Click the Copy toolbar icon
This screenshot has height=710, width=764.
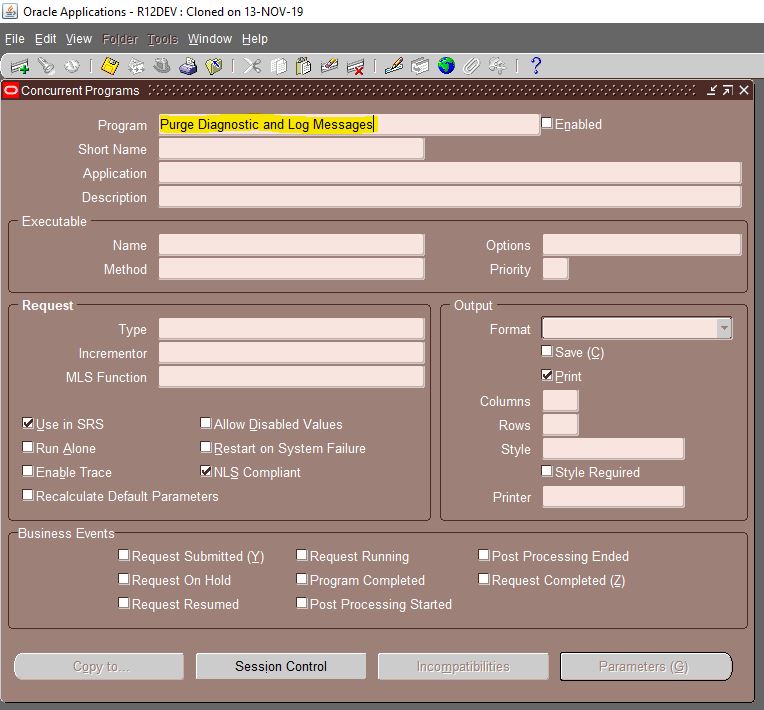[x=278, y=66]
